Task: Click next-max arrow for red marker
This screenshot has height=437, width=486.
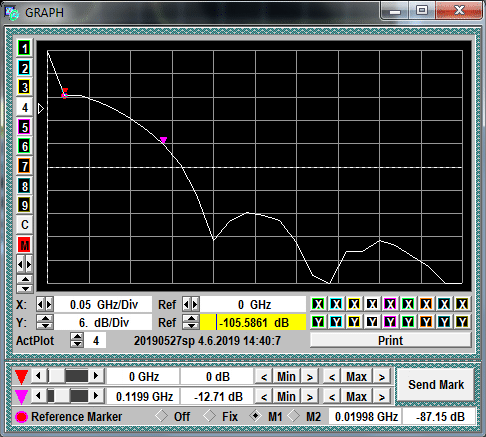Action: pos(381,377)
